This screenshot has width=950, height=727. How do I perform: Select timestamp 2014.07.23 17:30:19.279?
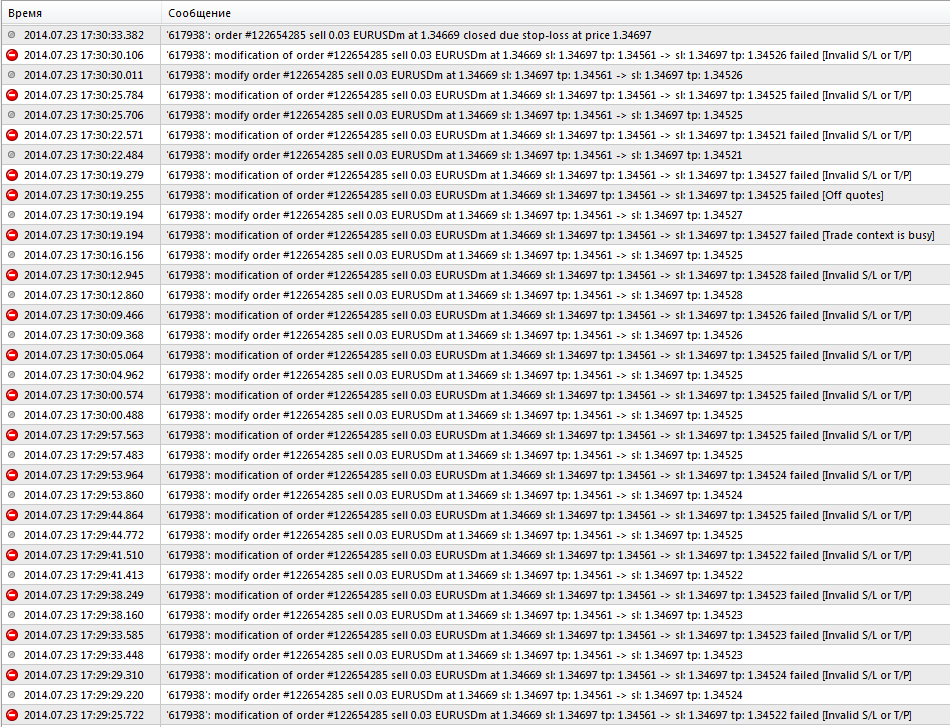pyautogui.click(x=84, y=175)
